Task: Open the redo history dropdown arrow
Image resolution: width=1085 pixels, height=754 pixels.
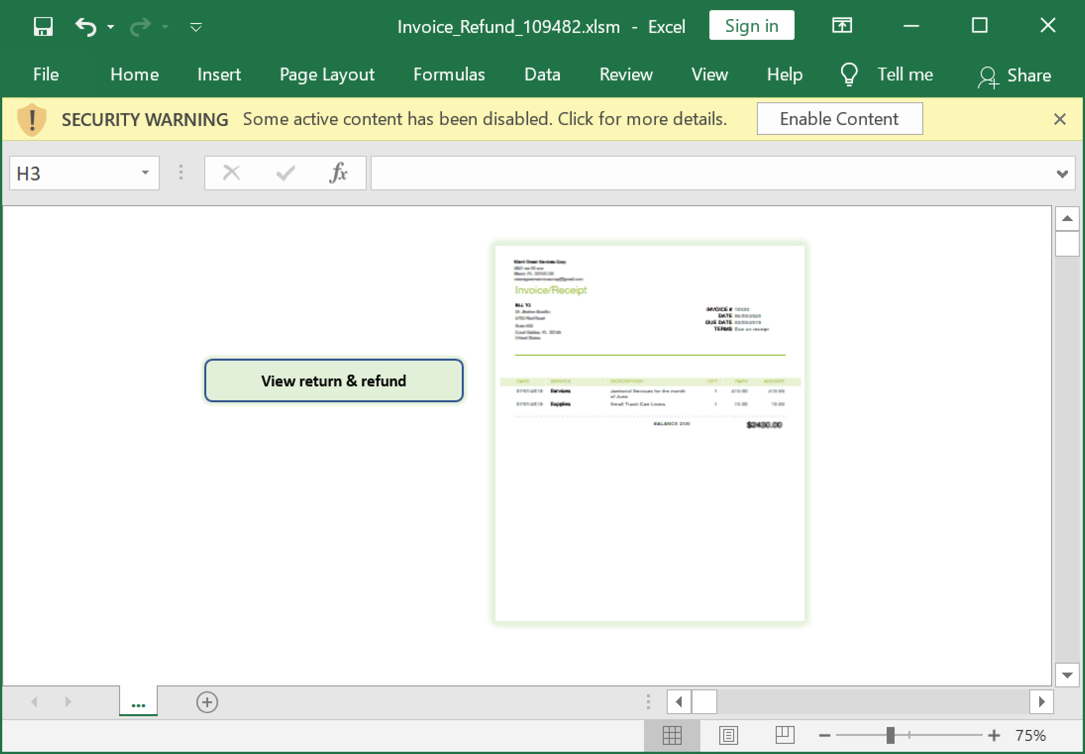Action: coord(165,27)
